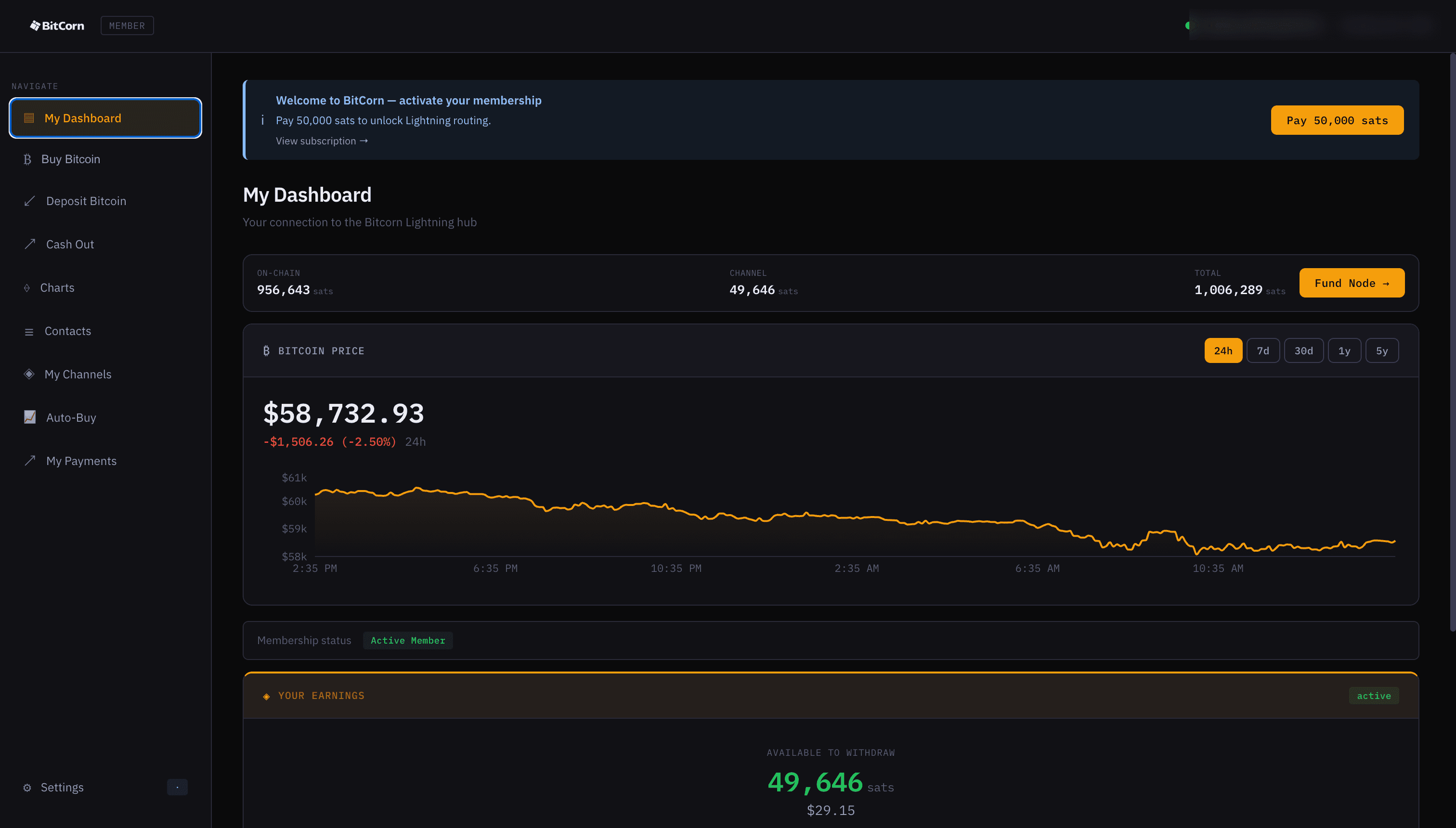Click the BitCorn logo icon

coord(35,26)
